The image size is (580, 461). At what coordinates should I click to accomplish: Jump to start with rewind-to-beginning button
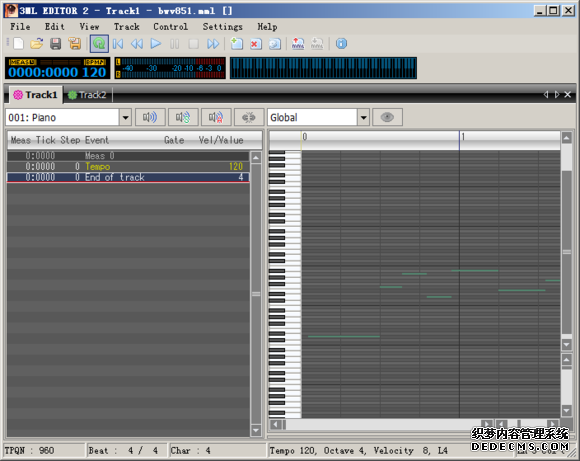pyautogui.click(x=118, y=44)
